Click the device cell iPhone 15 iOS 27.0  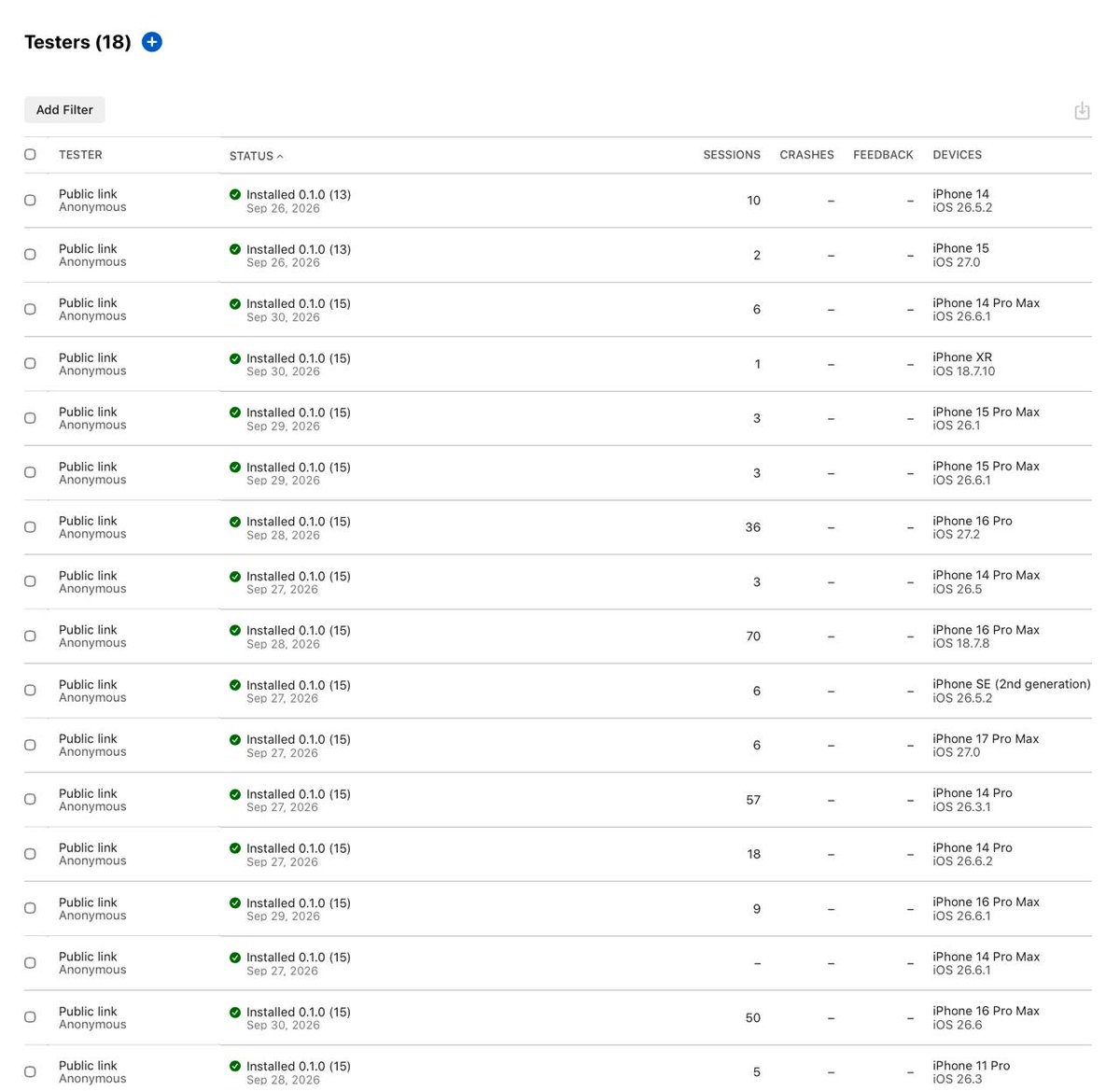tap(960, 255)
